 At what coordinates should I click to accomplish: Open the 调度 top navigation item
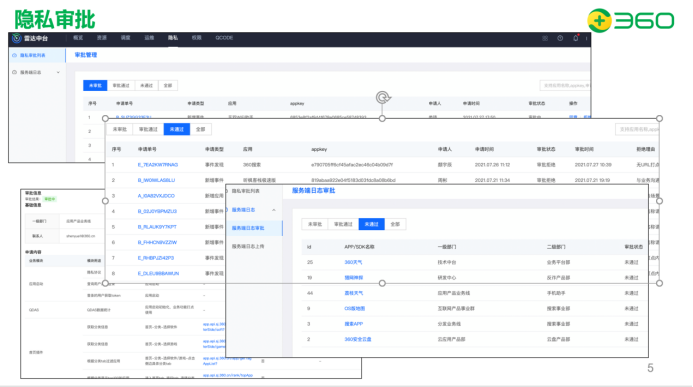tap(126, 38)
